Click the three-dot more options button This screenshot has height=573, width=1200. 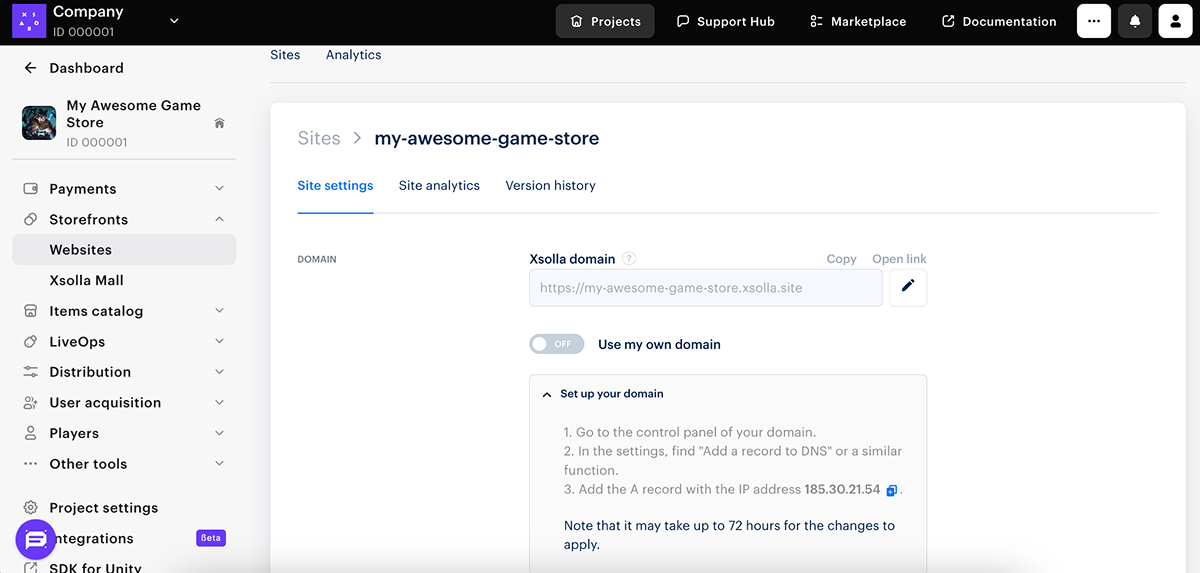tap(1093, 21)
